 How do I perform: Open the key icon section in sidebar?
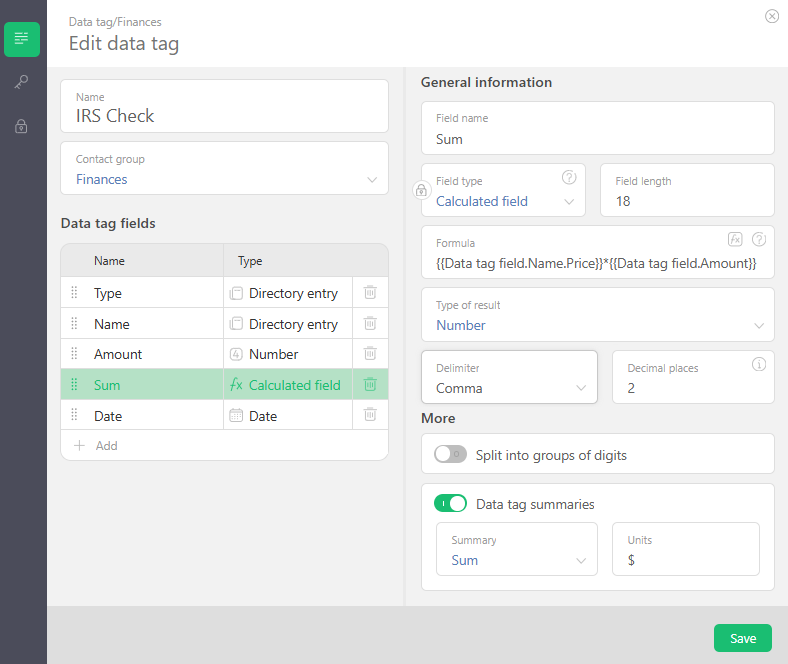click(x=21, y=82)
